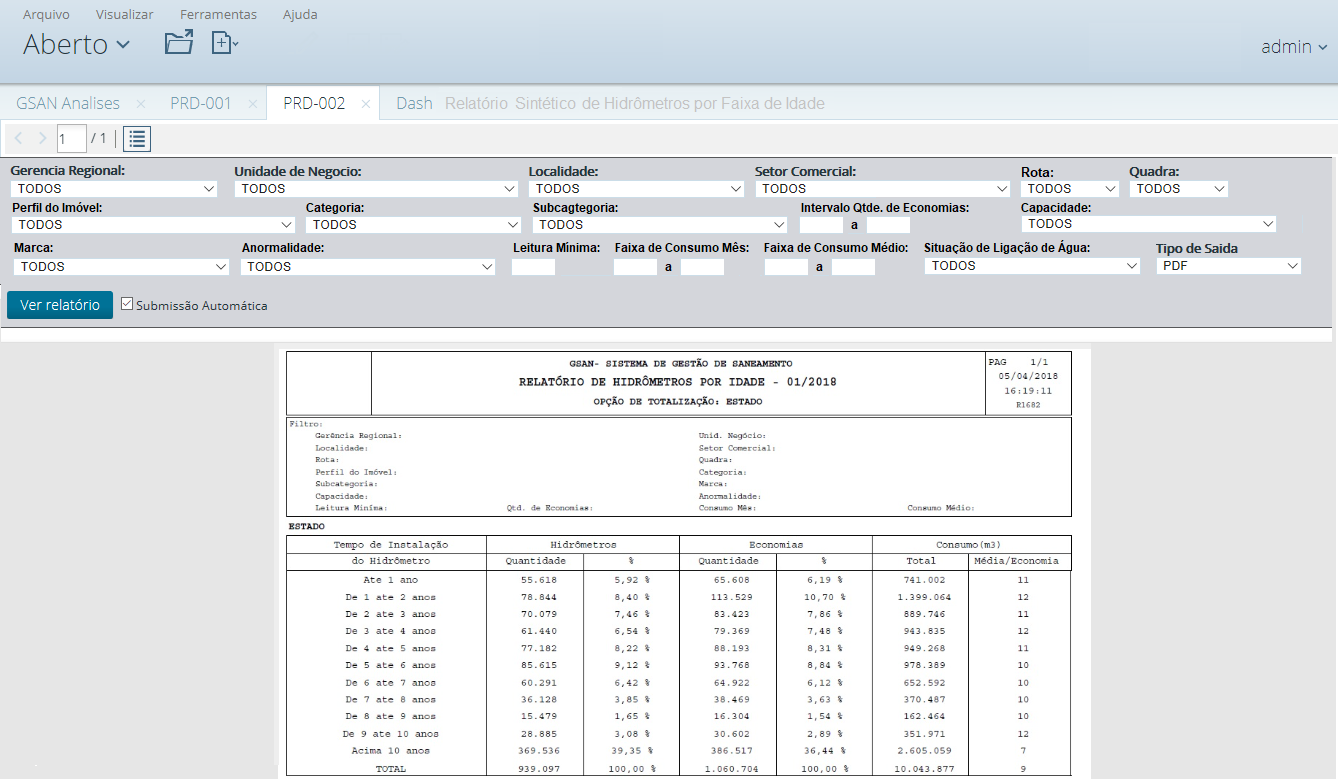The image size is (1340, 779).
Task: Toggle the report outline list icon
Action: tap(138, 138)
